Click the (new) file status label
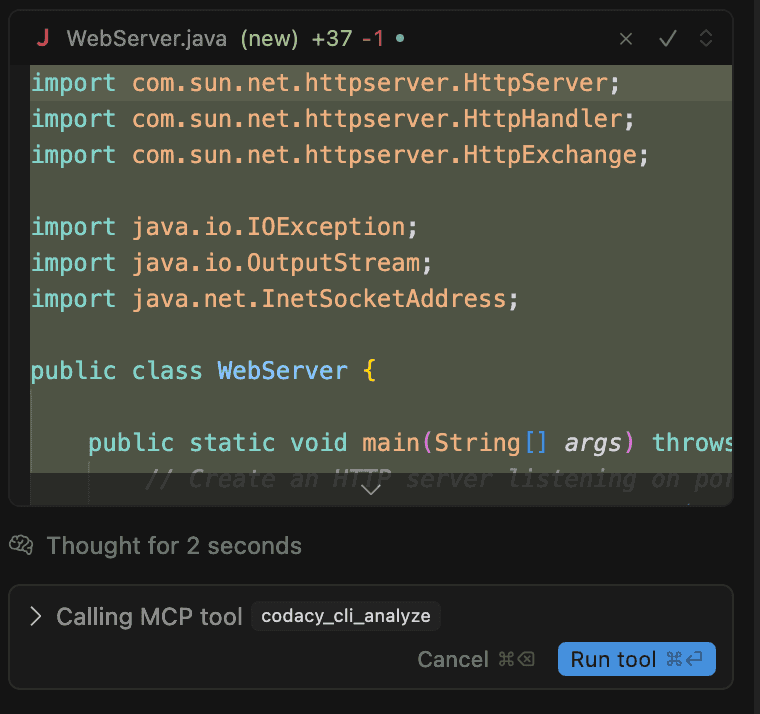The image size is (760, 714). 269,39
